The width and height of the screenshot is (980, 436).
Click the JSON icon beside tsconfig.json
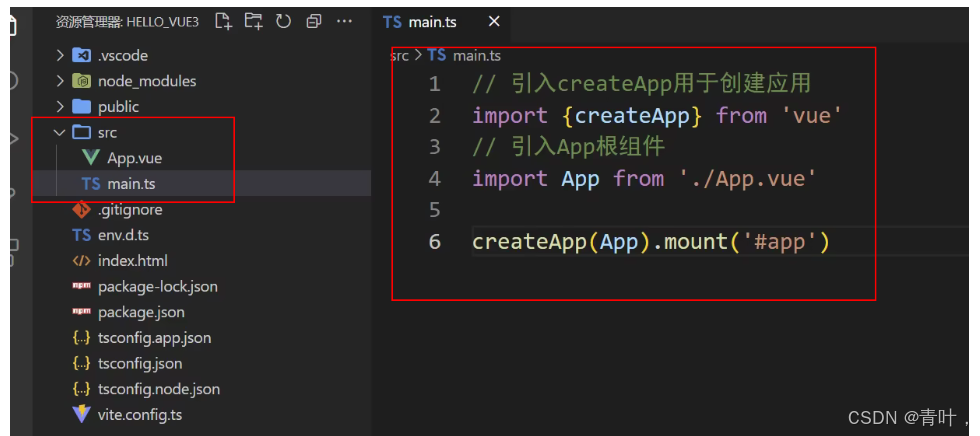[x=82, y=364]
